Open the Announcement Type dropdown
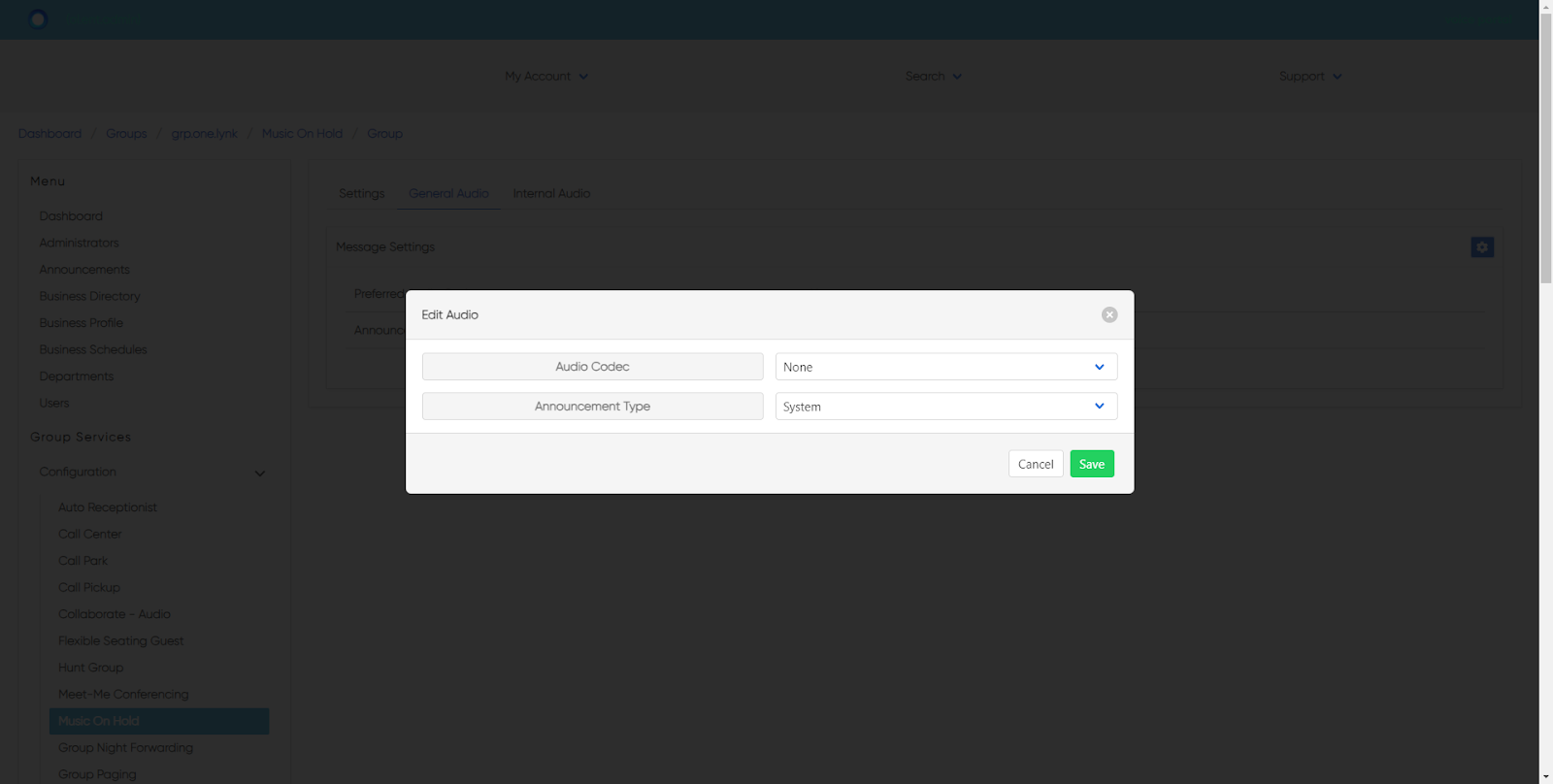This screenshot has height=784, width=1553. tap(946, 407)
